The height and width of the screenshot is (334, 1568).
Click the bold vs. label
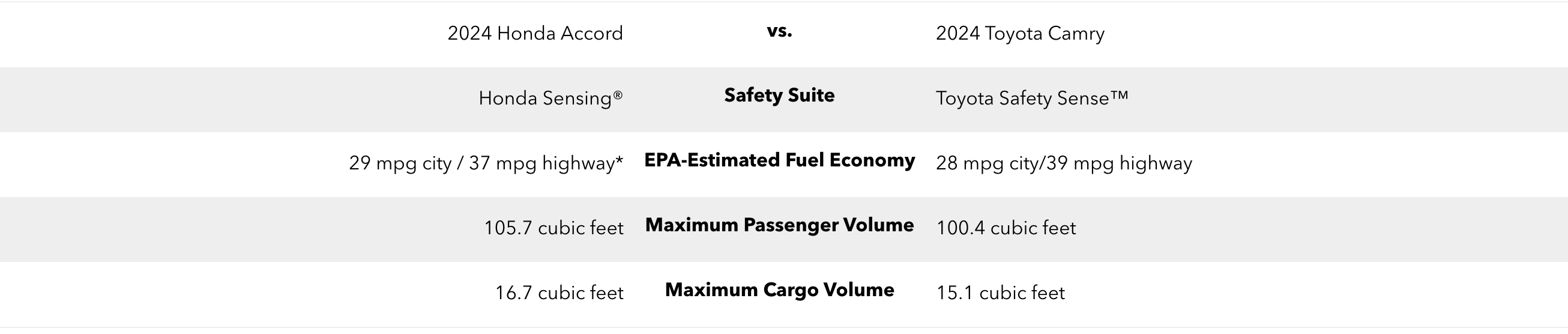[779, 31]
